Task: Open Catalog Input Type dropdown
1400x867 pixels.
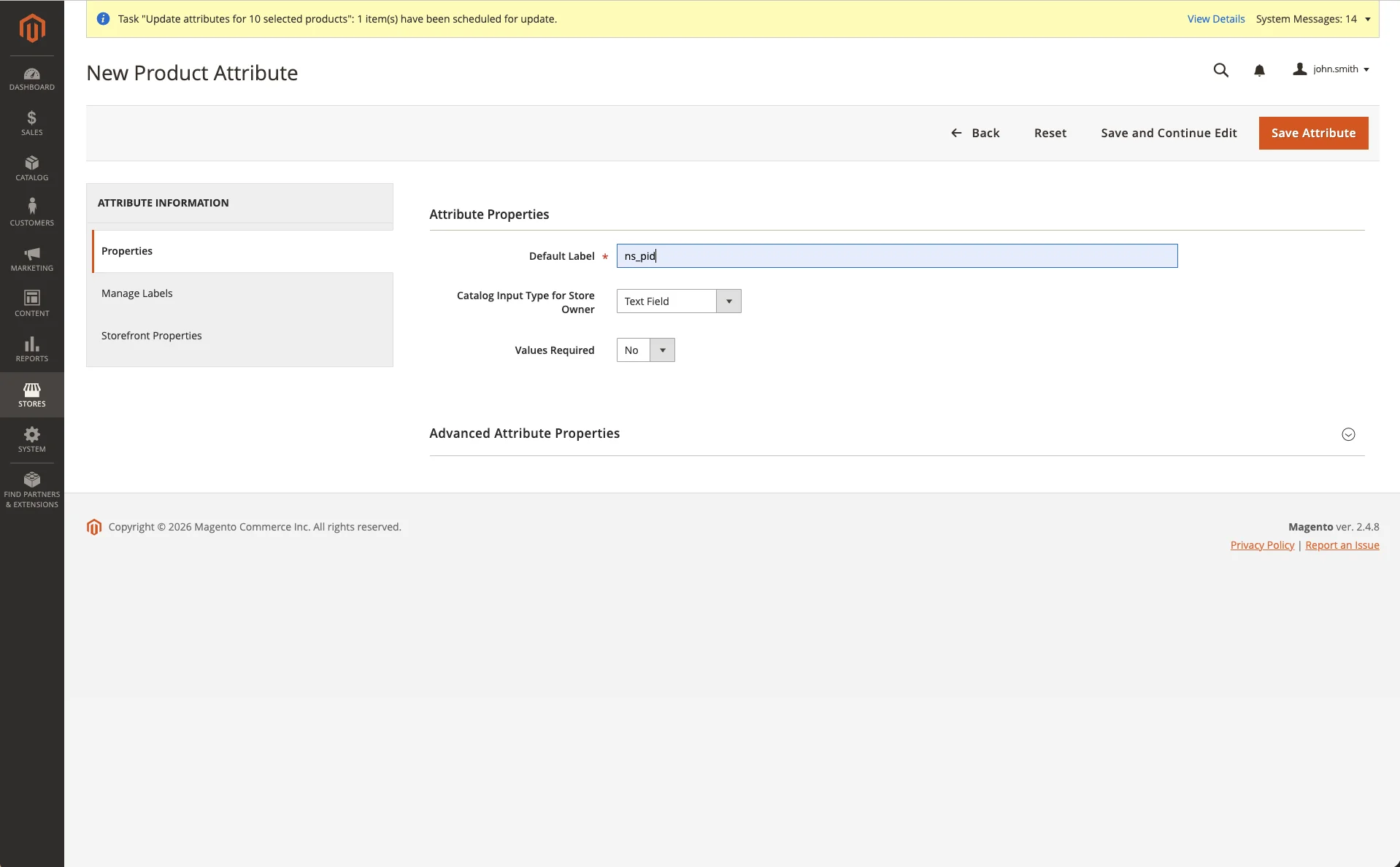Action: [x=679, y=301]
